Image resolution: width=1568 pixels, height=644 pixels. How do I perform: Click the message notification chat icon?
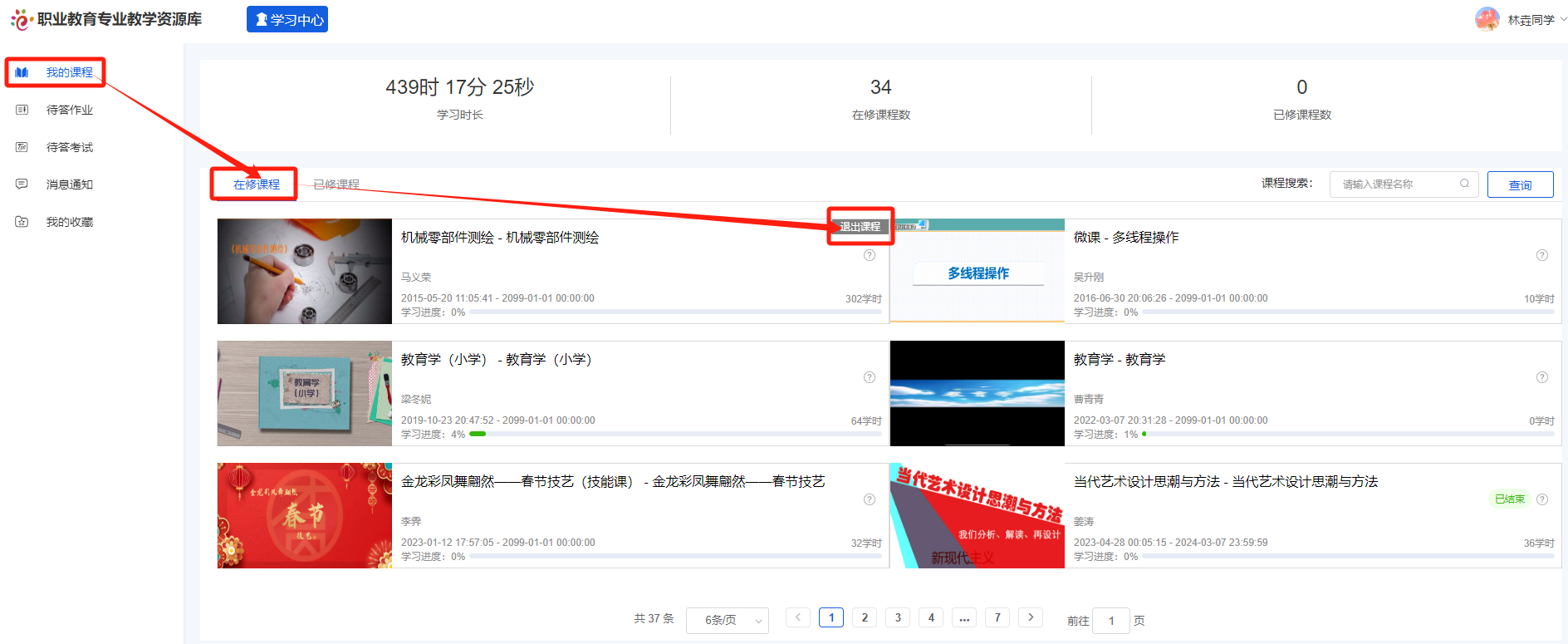[x=22, y=184]
